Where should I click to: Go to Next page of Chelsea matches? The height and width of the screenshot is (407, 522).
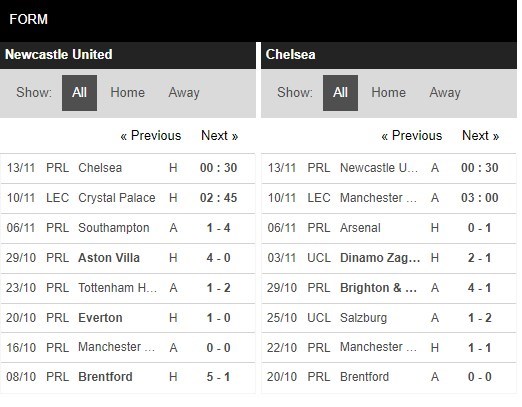[481, 136]
